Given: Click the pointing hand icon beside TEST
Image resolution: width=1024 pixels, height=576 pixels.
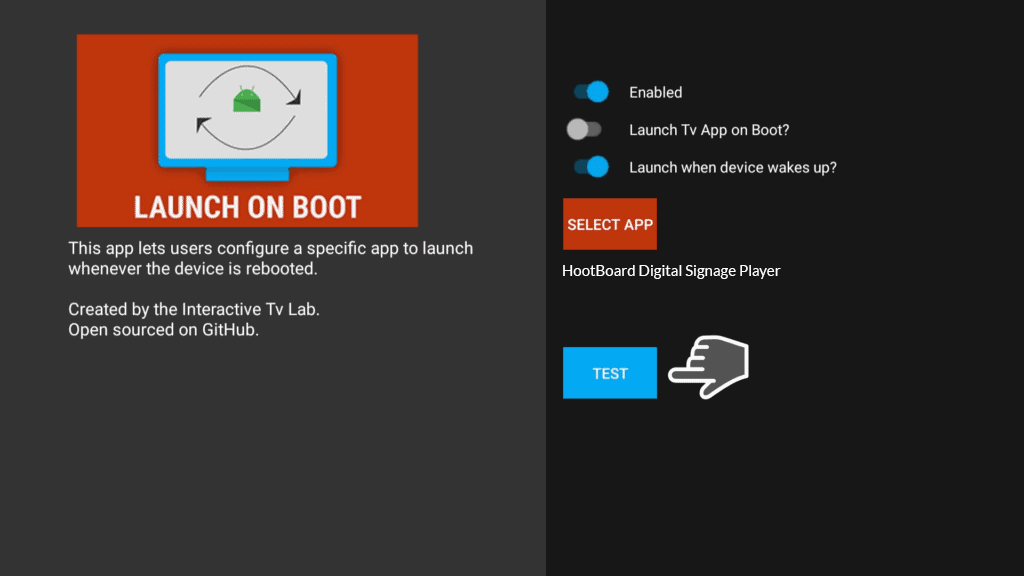Looking at the screenshot, I should point(709,368).
